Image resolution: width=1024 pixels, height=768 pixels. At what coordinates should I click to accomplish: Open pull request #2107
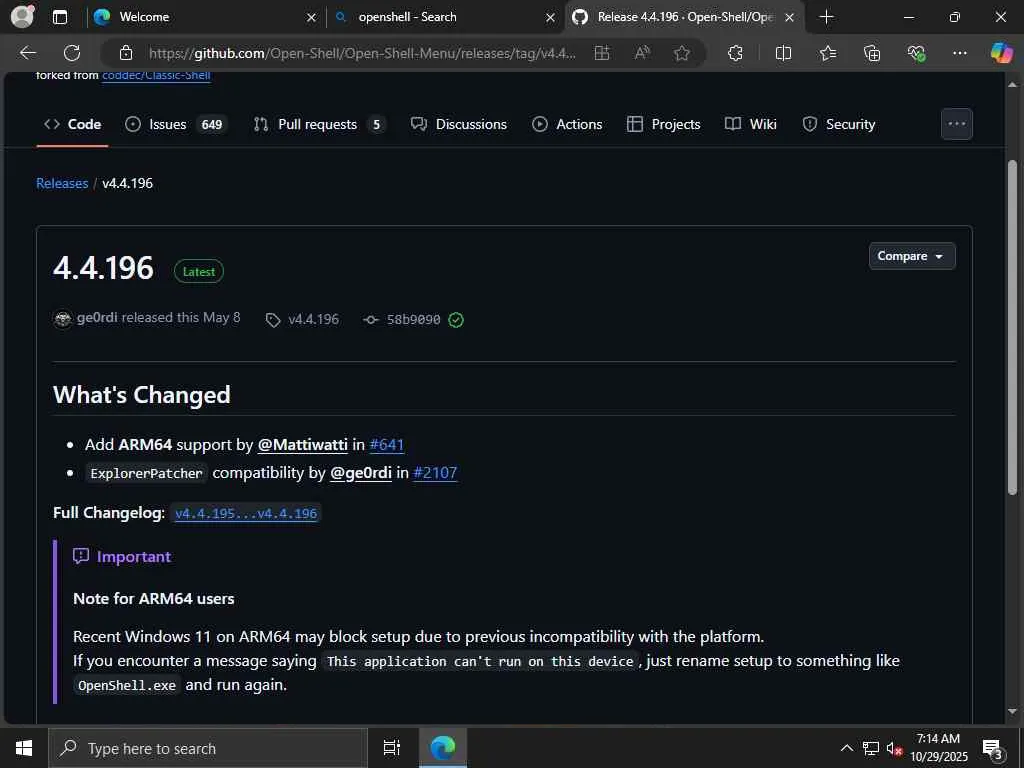click(435, 473)
